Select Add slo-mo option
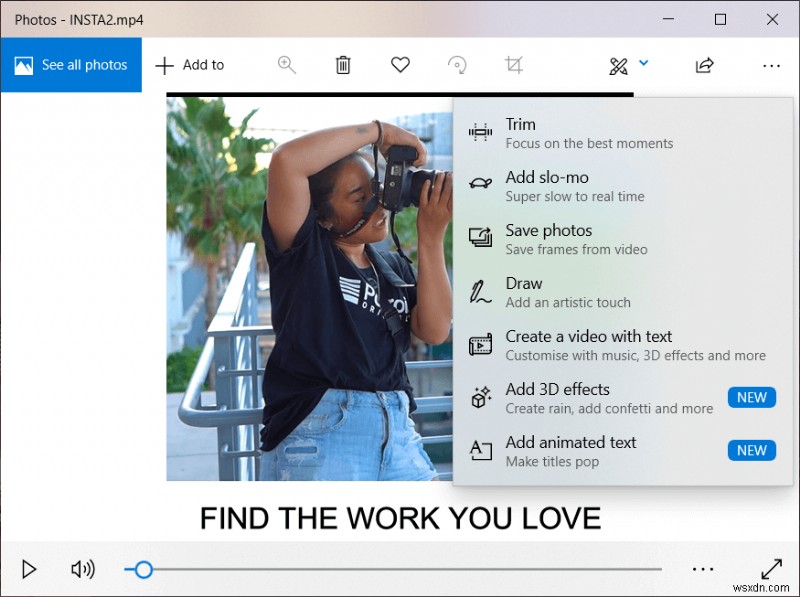 (575, 186)
